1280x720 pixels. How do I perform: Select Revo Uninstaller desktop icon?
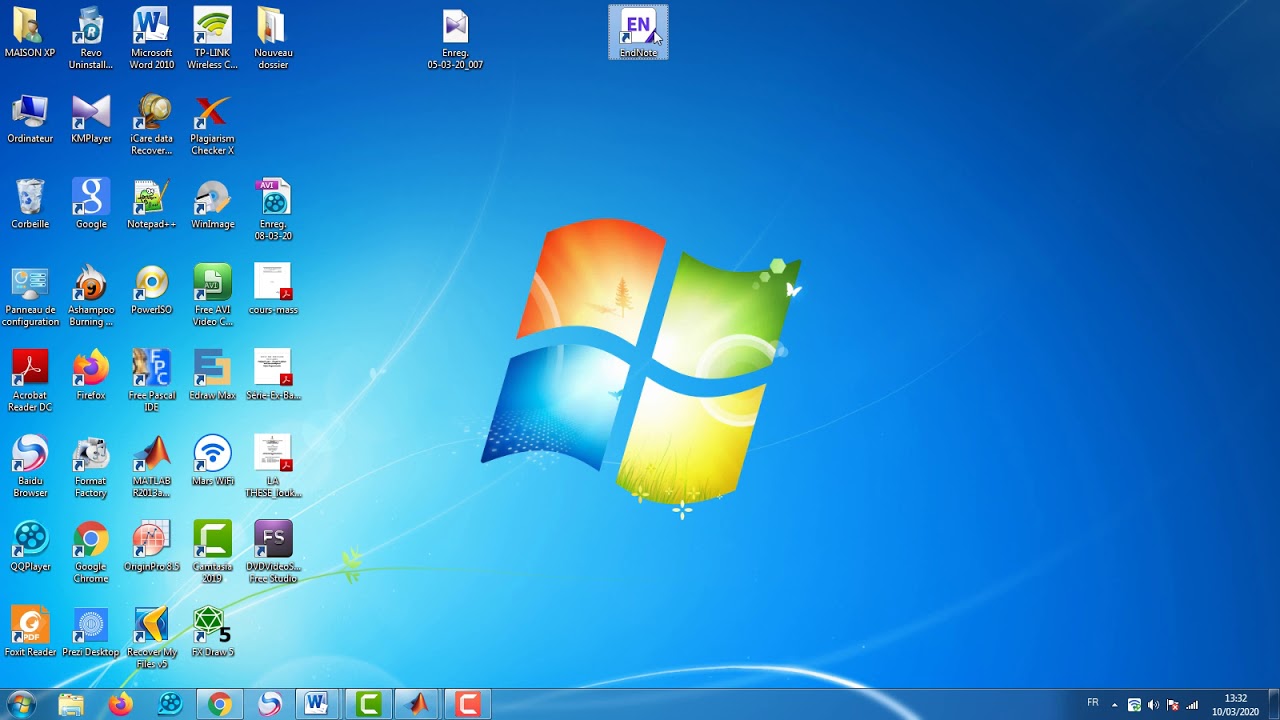[x=91, y=38]
